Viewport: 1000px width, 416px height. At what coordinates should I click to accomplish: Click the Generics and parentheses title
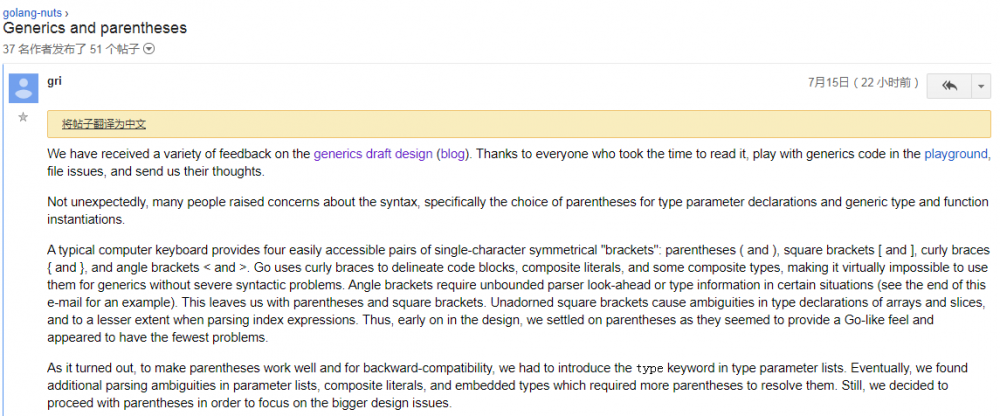click(95, 29)
